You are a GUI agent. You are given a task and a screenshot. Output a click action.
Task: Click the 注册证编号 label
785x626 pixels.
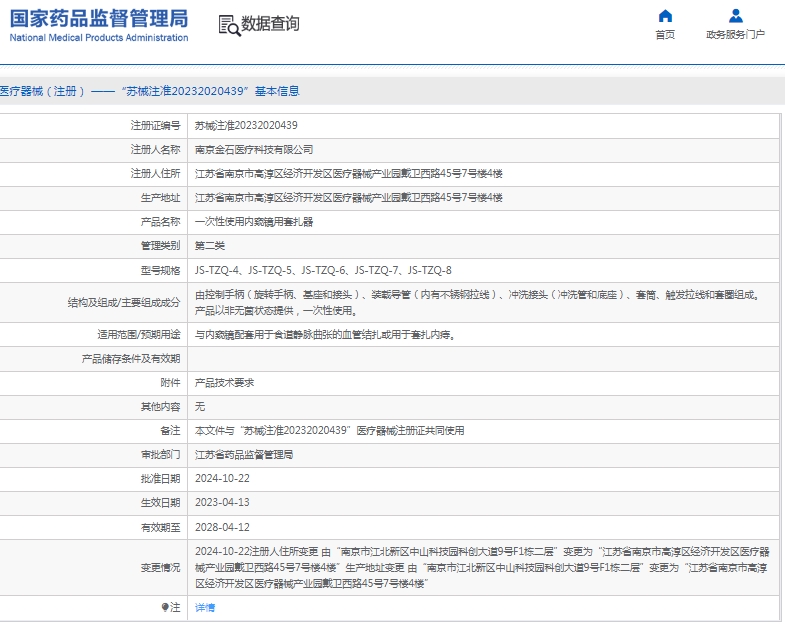coord(155,126)
